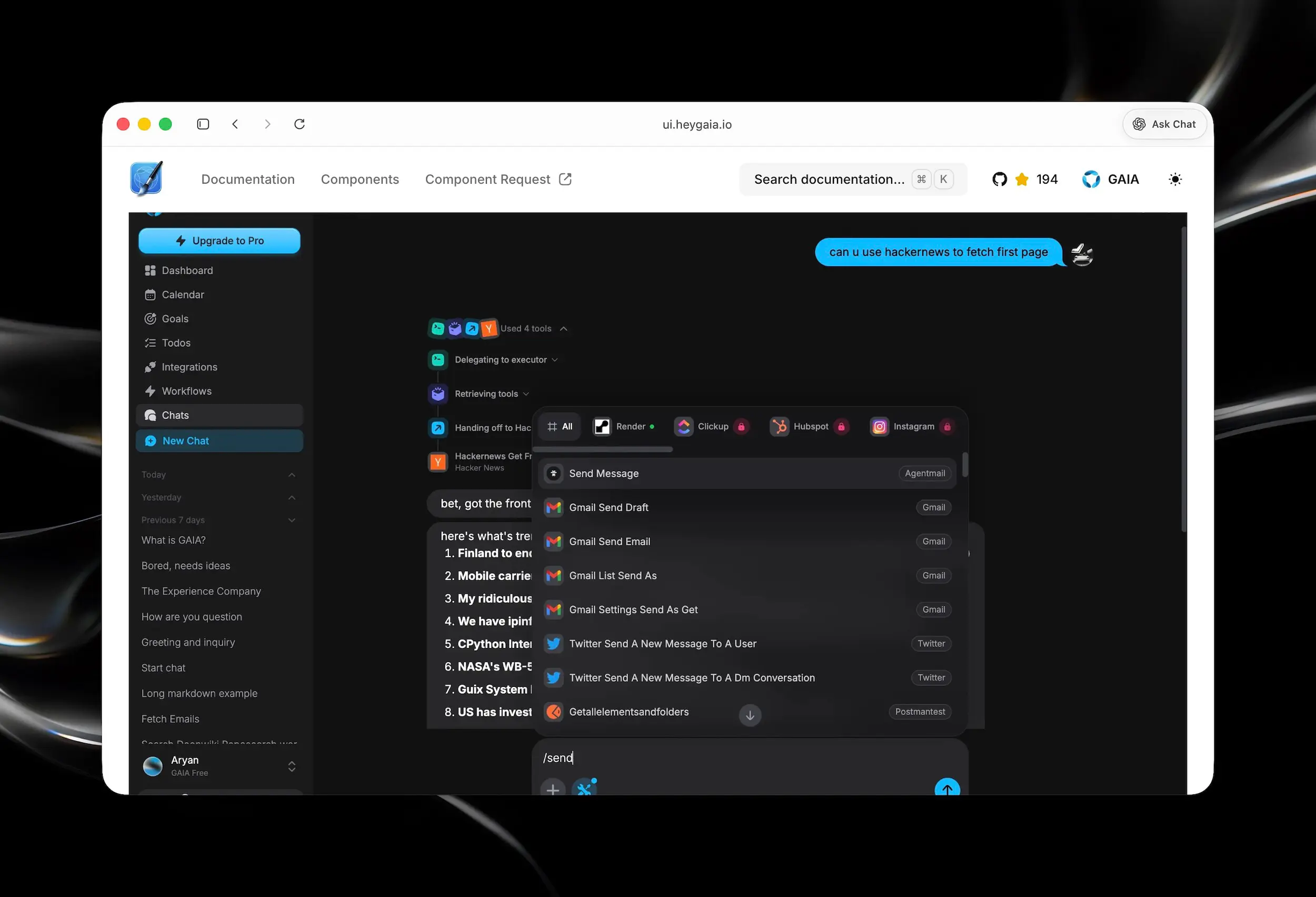Viewport: 1316px width, 897px height.
Task: Collapse the Yesterday chat section
Action: coord(292,497)
